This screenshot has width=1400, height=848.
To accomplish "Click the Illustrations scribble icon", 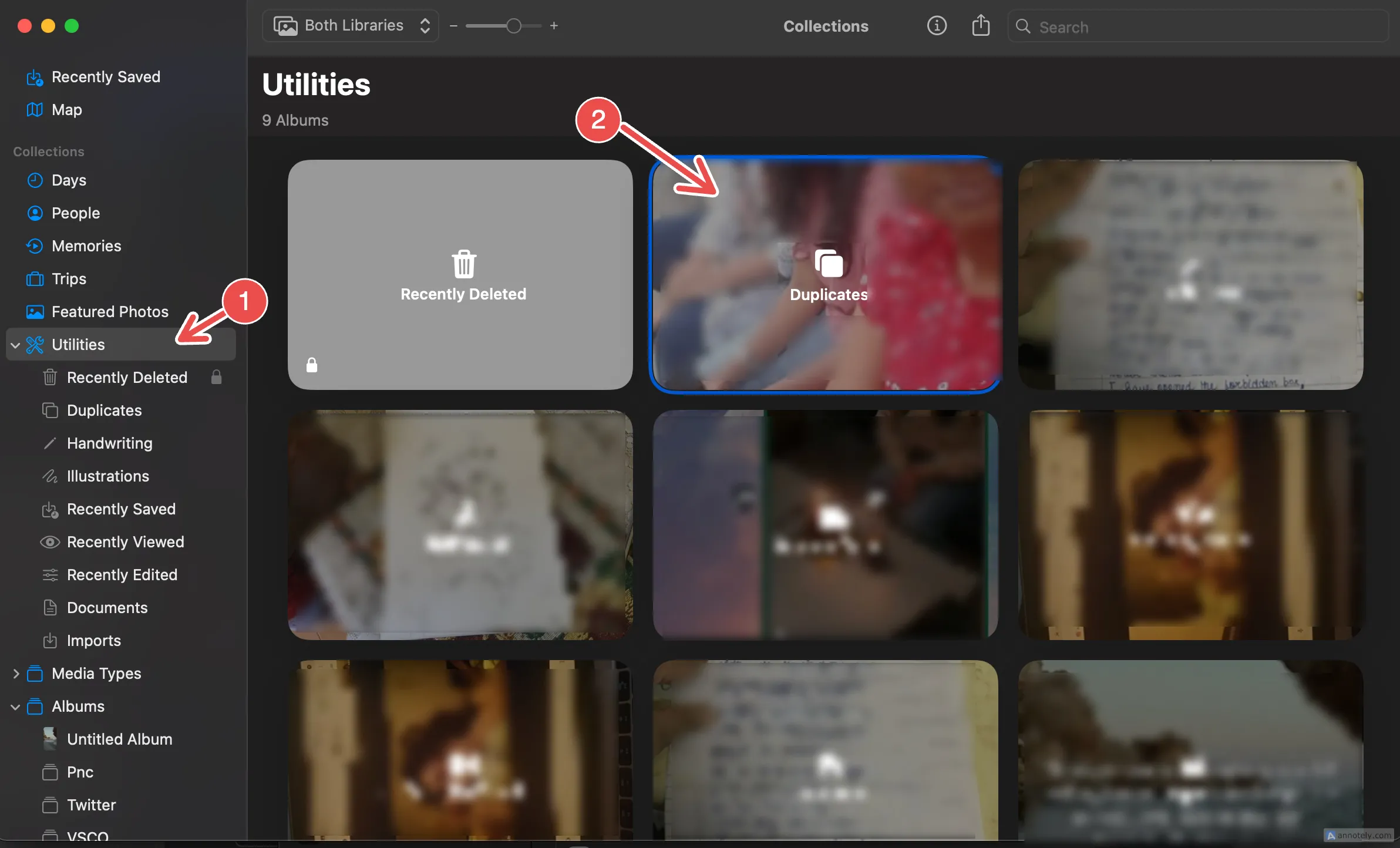I will coord(50,476).
